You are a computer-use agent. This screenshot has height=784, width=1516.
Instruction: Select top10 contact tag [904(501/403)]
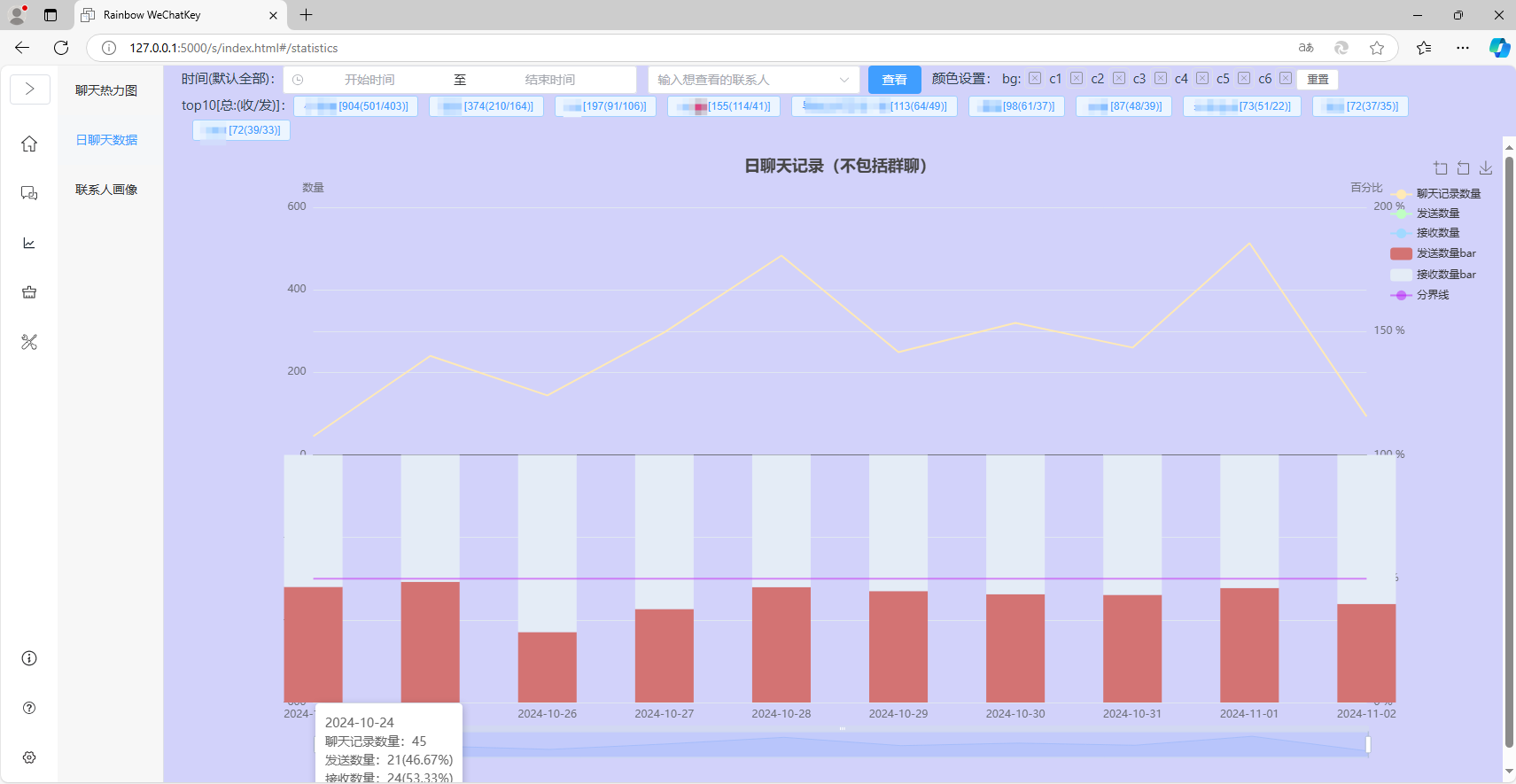(x=355, y=106)
